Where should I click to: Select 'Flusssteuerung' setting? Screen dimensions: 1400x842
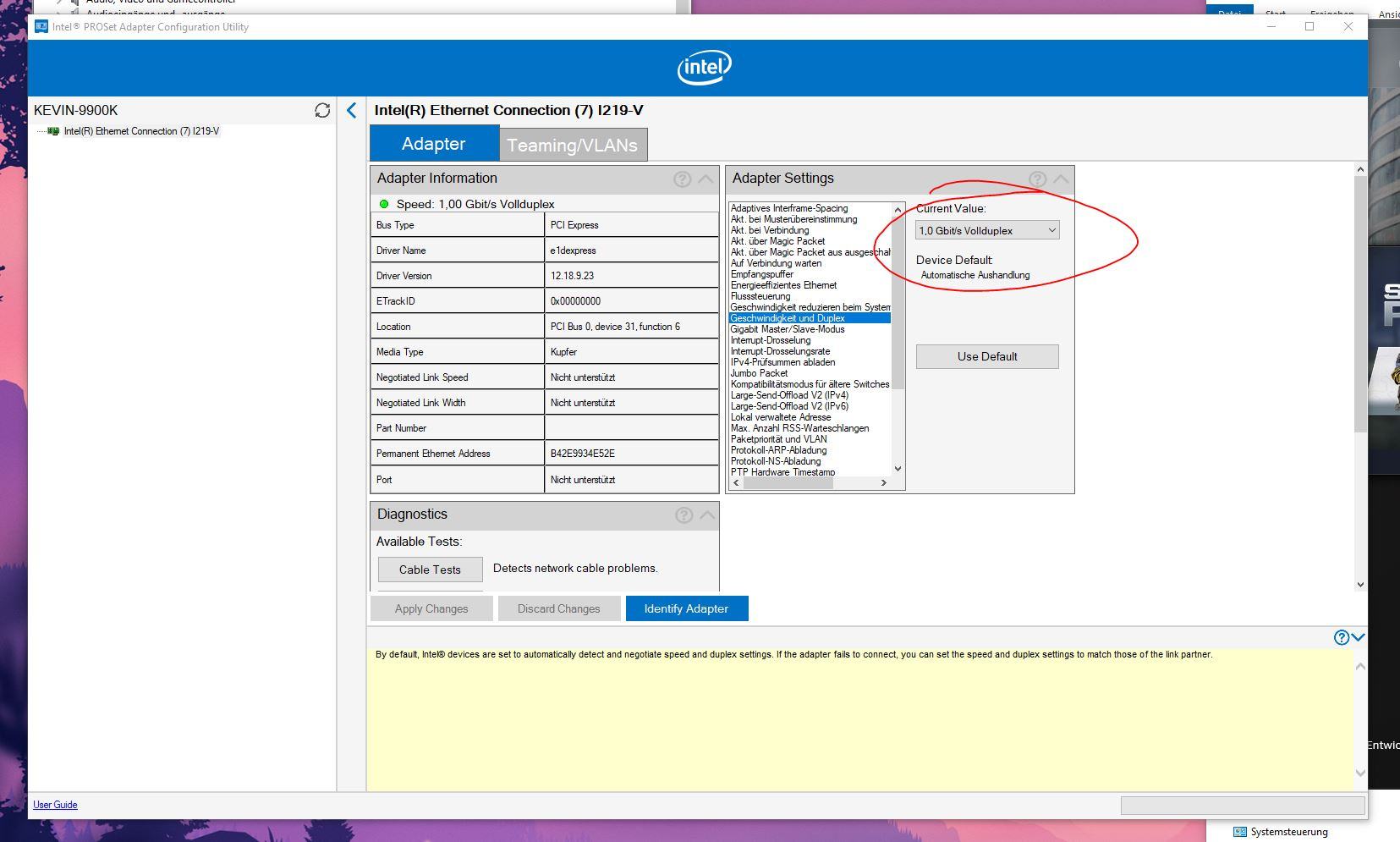pyautogui.click(x=810, y=296)
